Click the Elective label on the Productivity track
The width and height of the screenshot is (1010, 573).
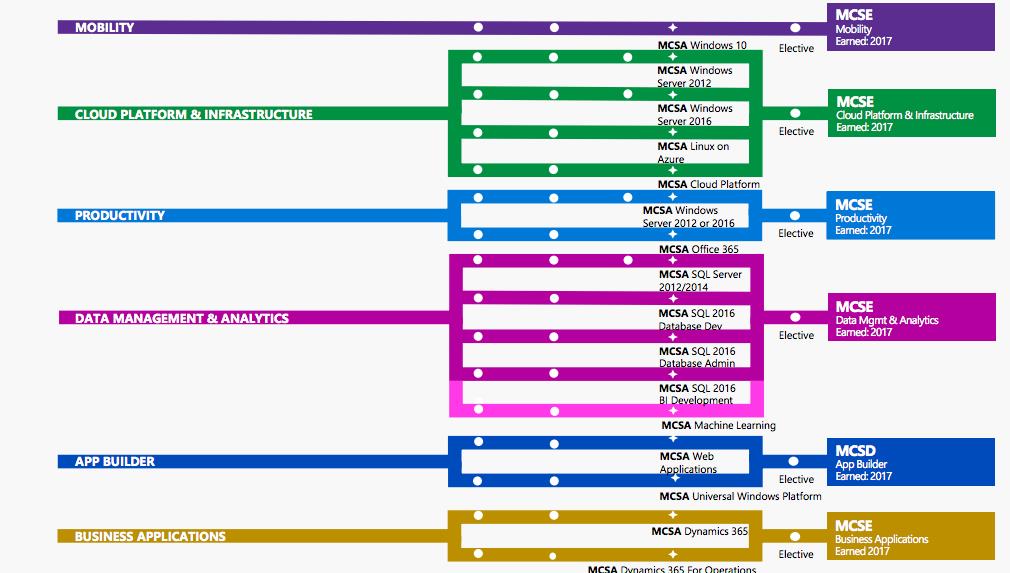796,233
